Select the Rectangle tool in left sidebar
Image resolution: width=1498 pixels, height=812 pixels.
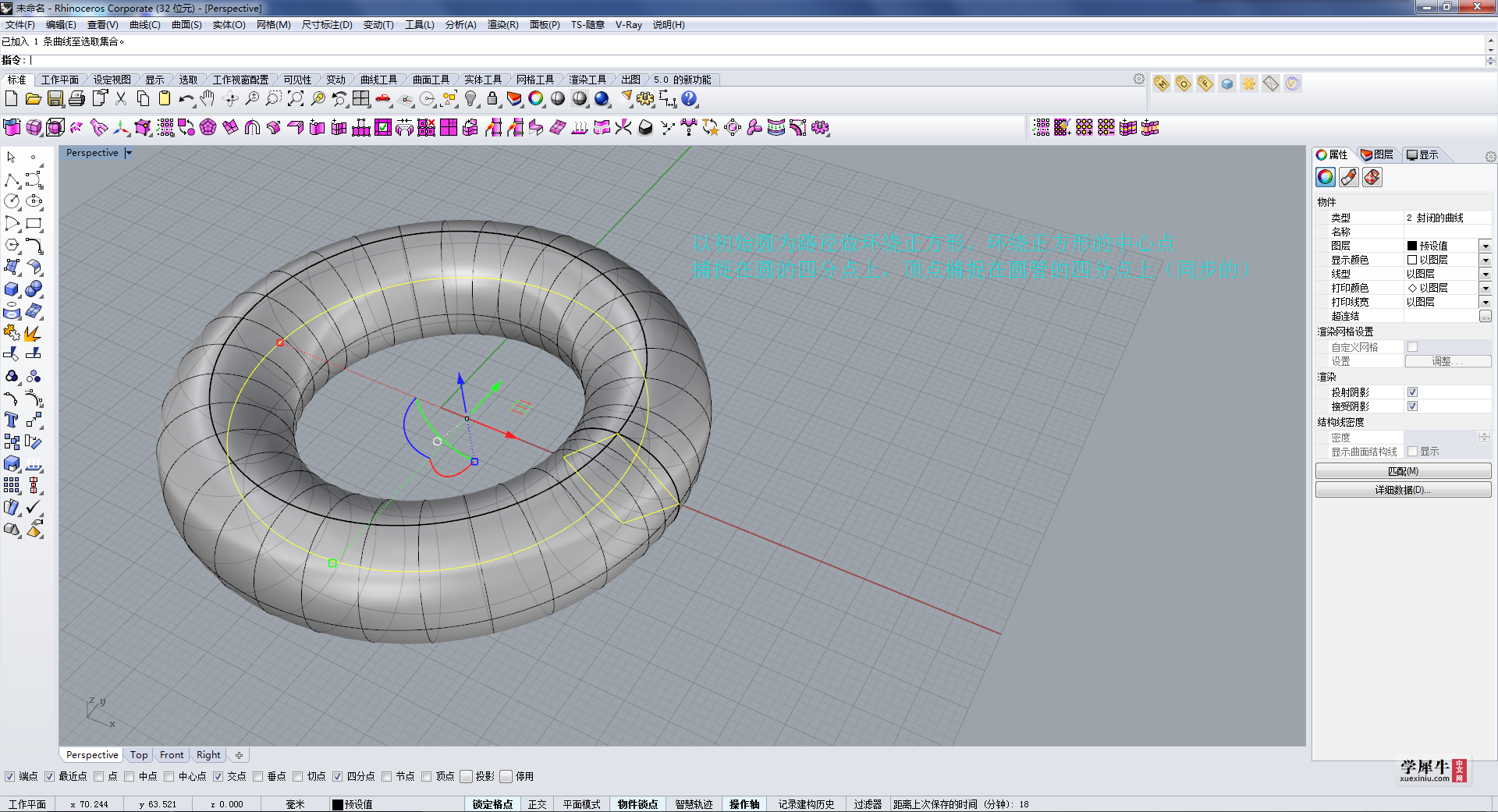click(x=34, y=224)
